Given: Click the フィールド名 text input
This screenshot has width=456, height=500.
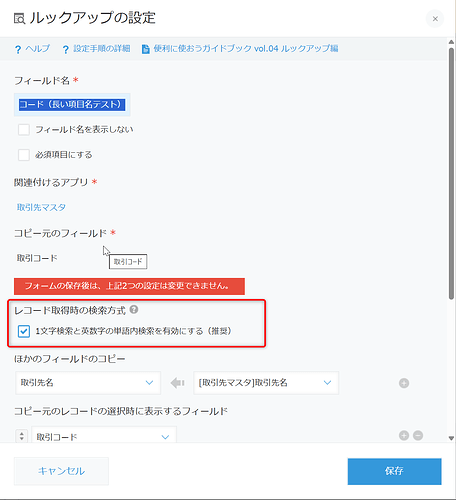Looking at the screenshot, I should [x=72, y=105].
